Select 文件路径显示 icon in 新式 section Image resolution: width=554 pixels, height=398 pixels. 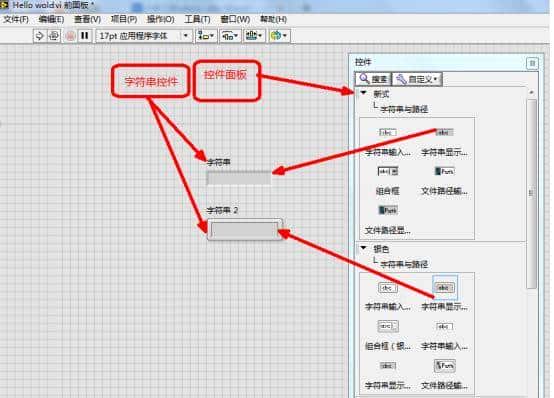[x=388, y=210]
